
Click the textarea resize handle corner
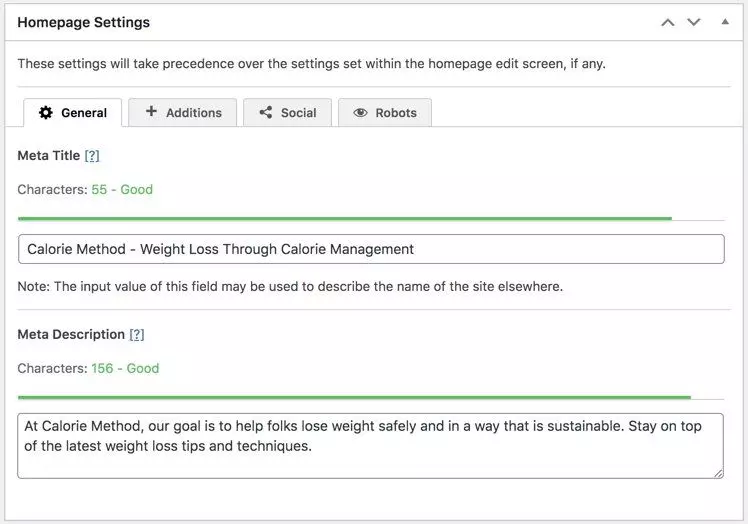click(718, 473)
